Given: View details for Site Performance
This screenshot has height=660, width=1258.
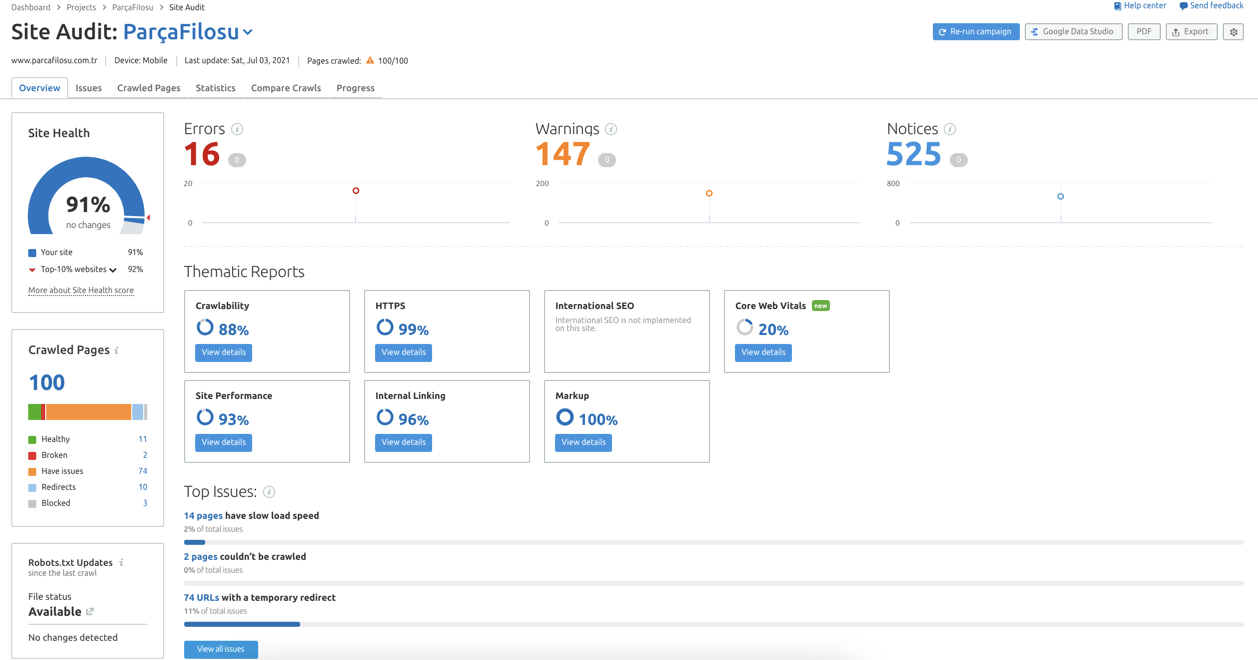Looking at the screenshot, I should 224,443.
